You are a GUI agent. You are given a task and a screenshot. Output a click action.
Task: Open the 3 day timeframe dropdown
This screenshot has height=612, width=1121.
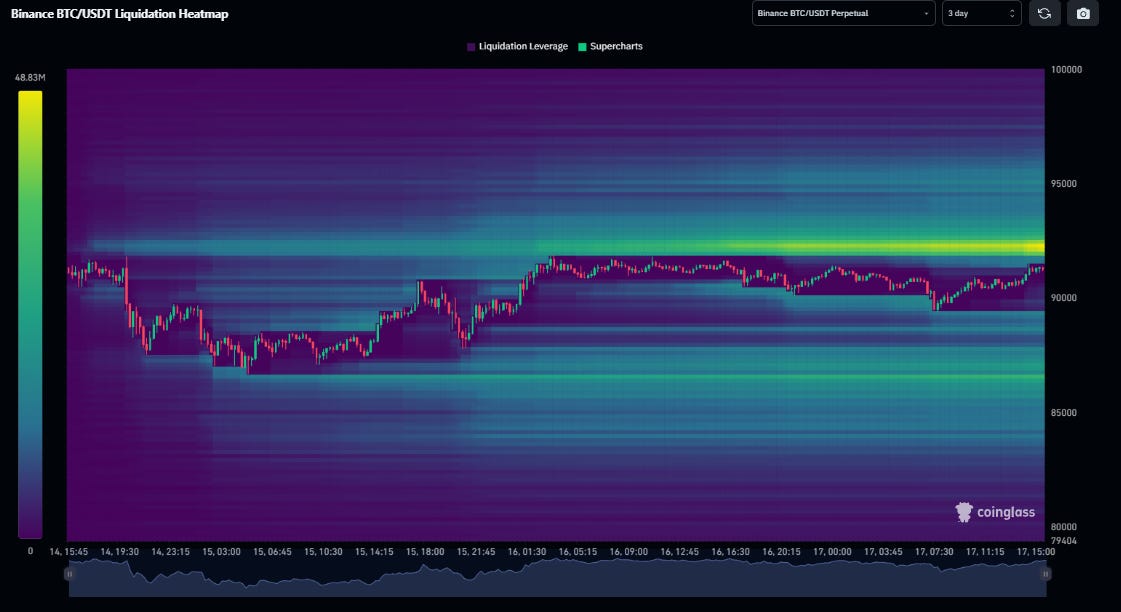tap(982, 14)
